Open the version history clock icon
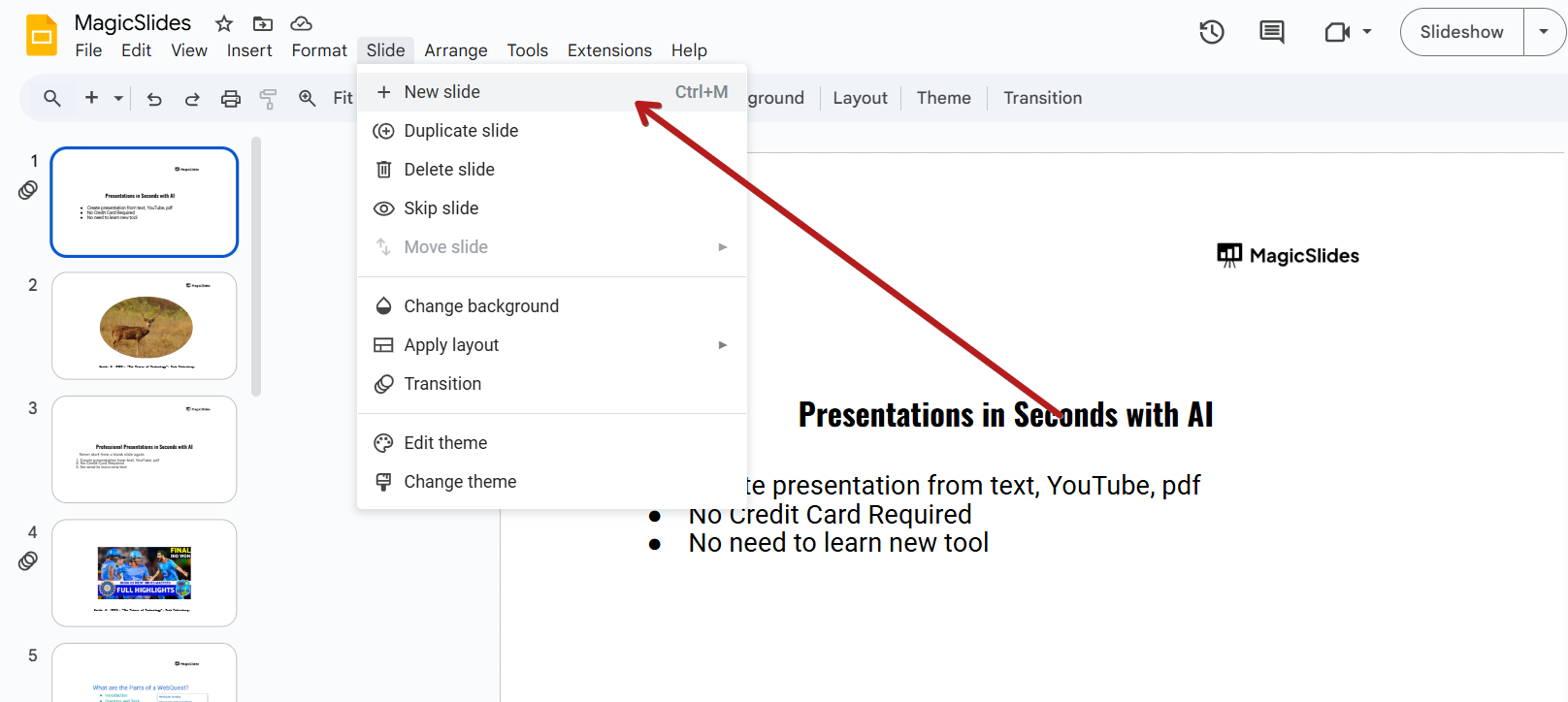The image size is (1568, 702). pyautogui.click(x=1212, y=32)
